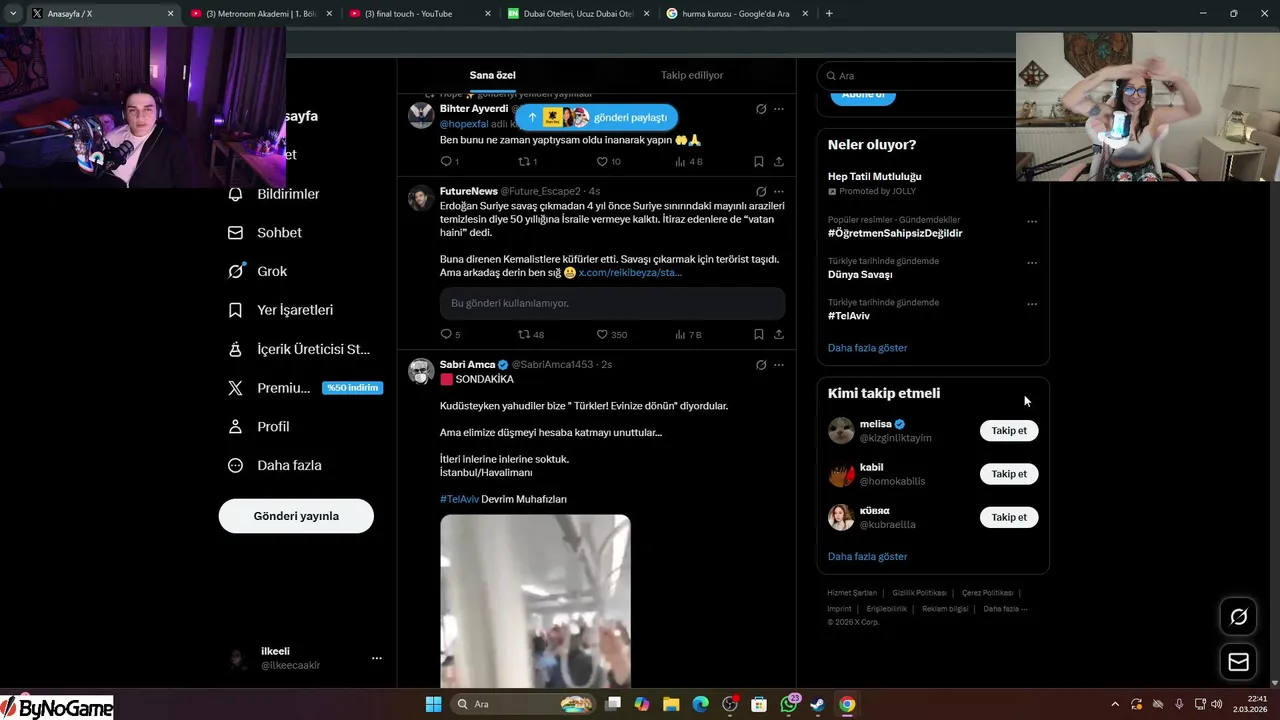Open options for Dünya Savaşı trend
Screen dimensions: 1280x720
click(1032, 263)
